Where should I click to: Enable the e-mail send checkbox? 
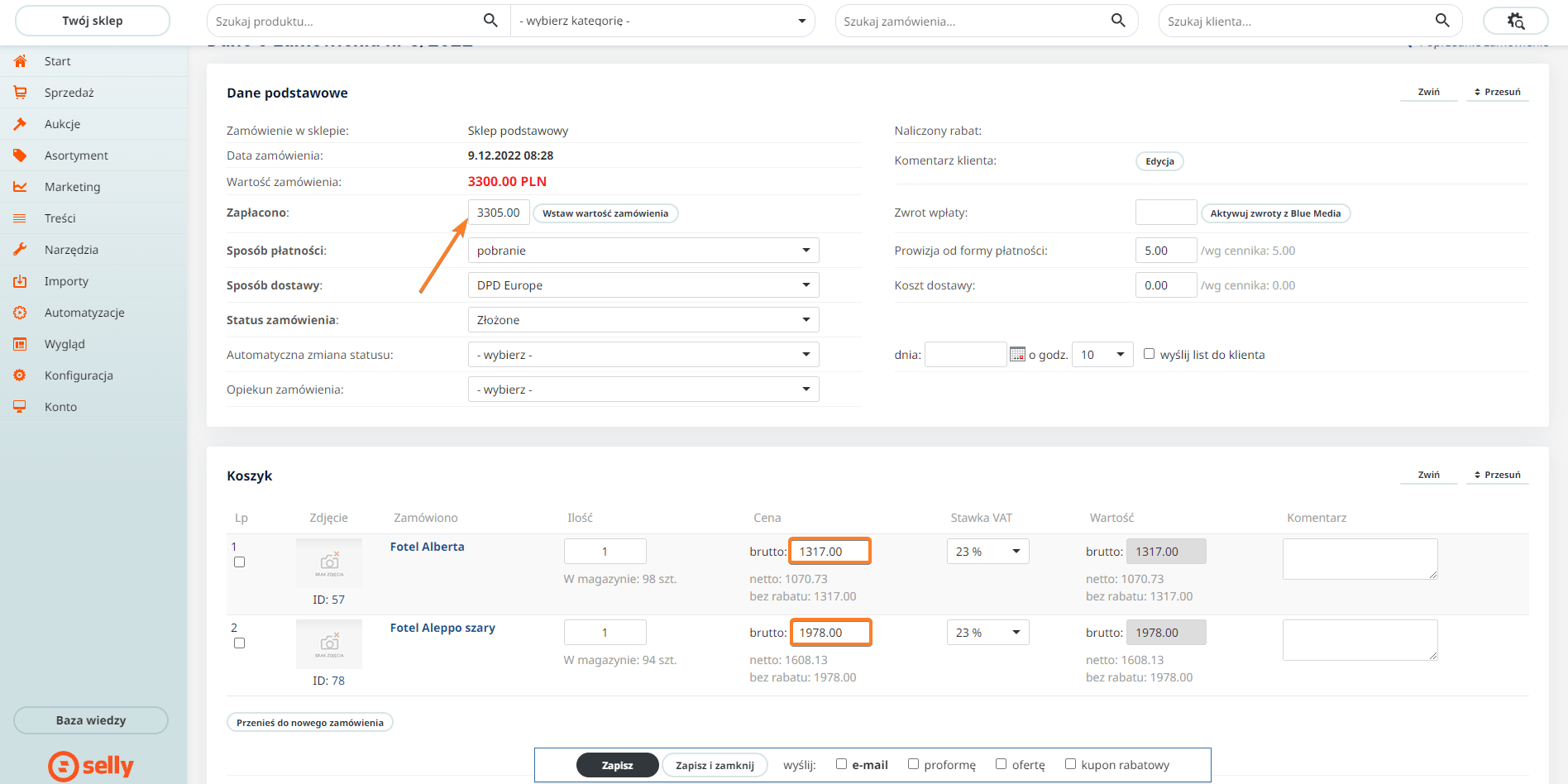point(841,764)
